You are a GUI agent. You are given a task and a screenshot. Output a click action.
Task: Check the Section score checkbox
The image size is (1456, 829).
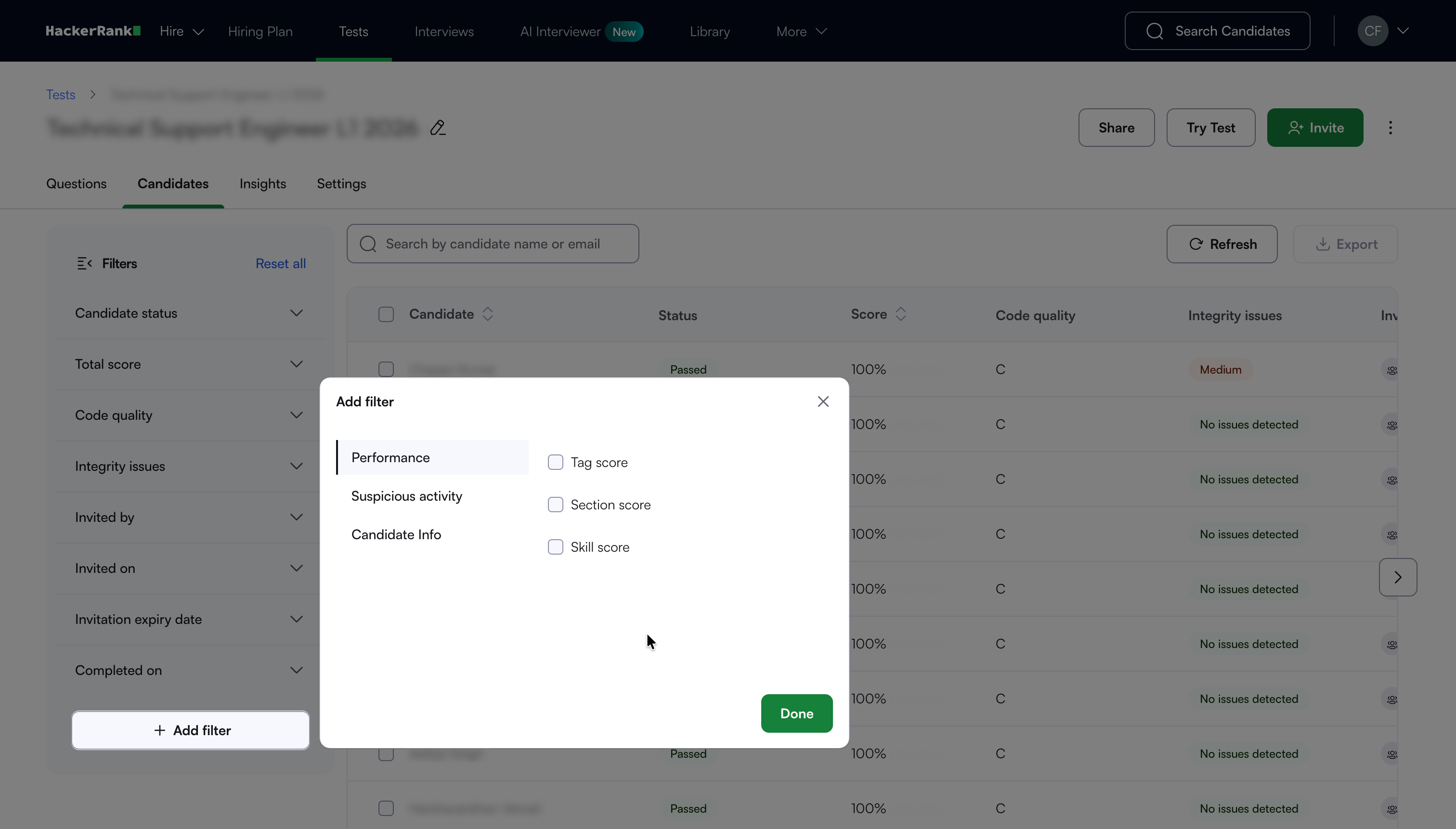pos(555,505)
